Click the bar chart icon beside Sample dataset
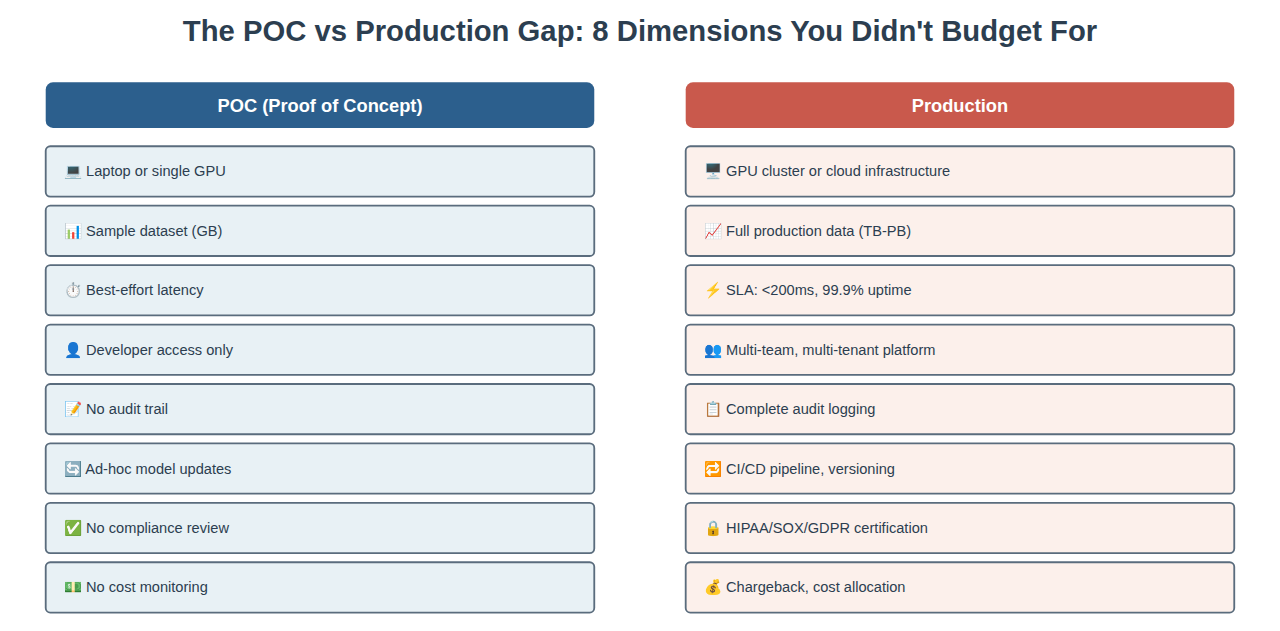Screen dimensions: 1280x631 tap(73, 231)
